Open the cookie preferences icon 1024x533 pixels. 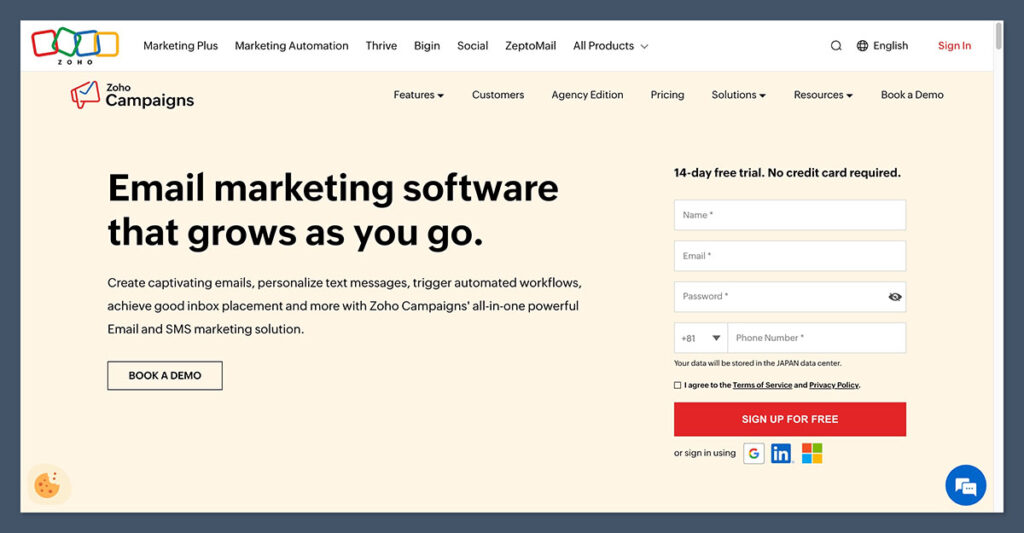tap(47, 485)
